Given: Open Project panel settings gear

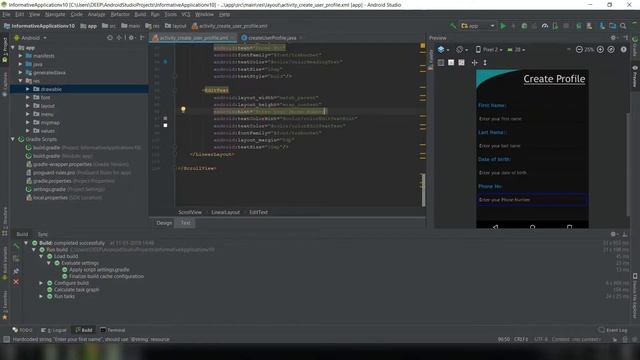Looking at the screenshot, I should pos(131,38).
